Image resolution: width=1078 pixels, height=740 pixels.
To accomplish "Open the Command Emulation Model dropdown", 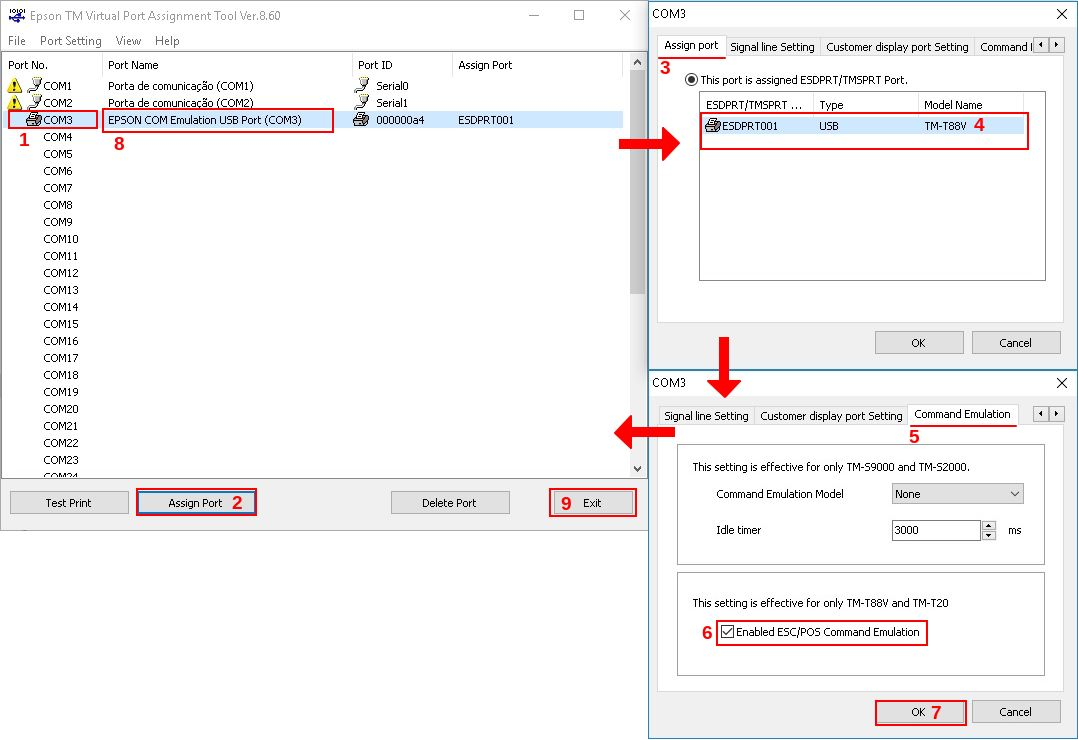I will pos(958,494).
